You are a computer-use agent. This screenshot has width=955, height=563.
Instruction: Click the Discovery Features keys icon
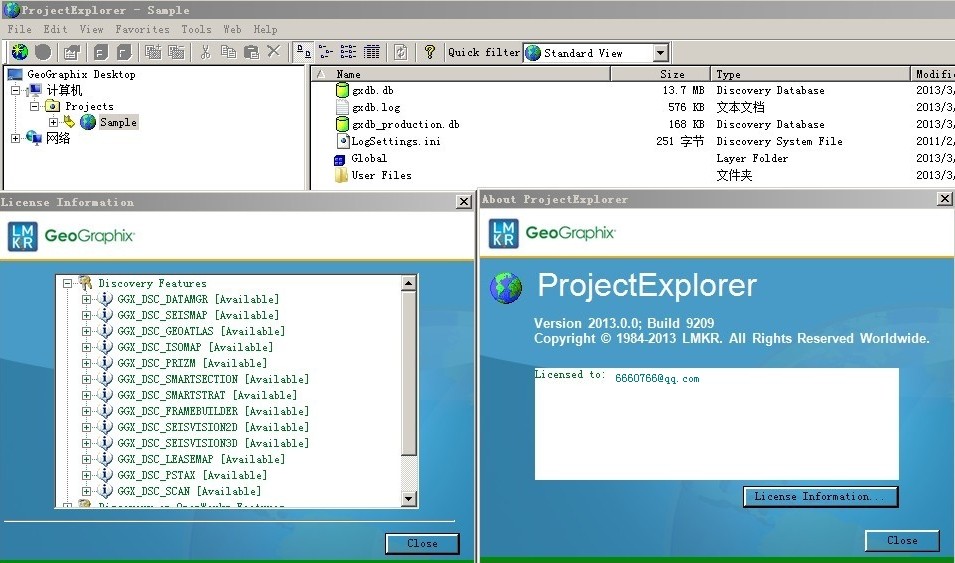point(85,283)
